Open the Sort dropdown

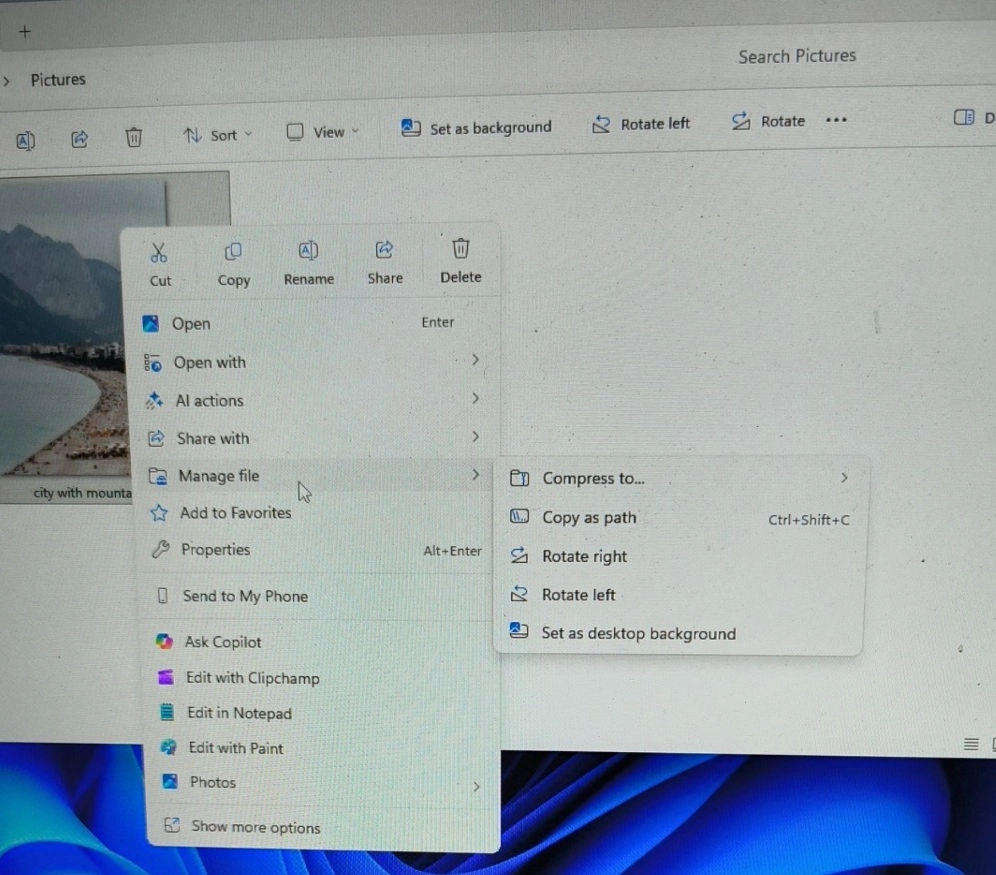coord(217,134)
